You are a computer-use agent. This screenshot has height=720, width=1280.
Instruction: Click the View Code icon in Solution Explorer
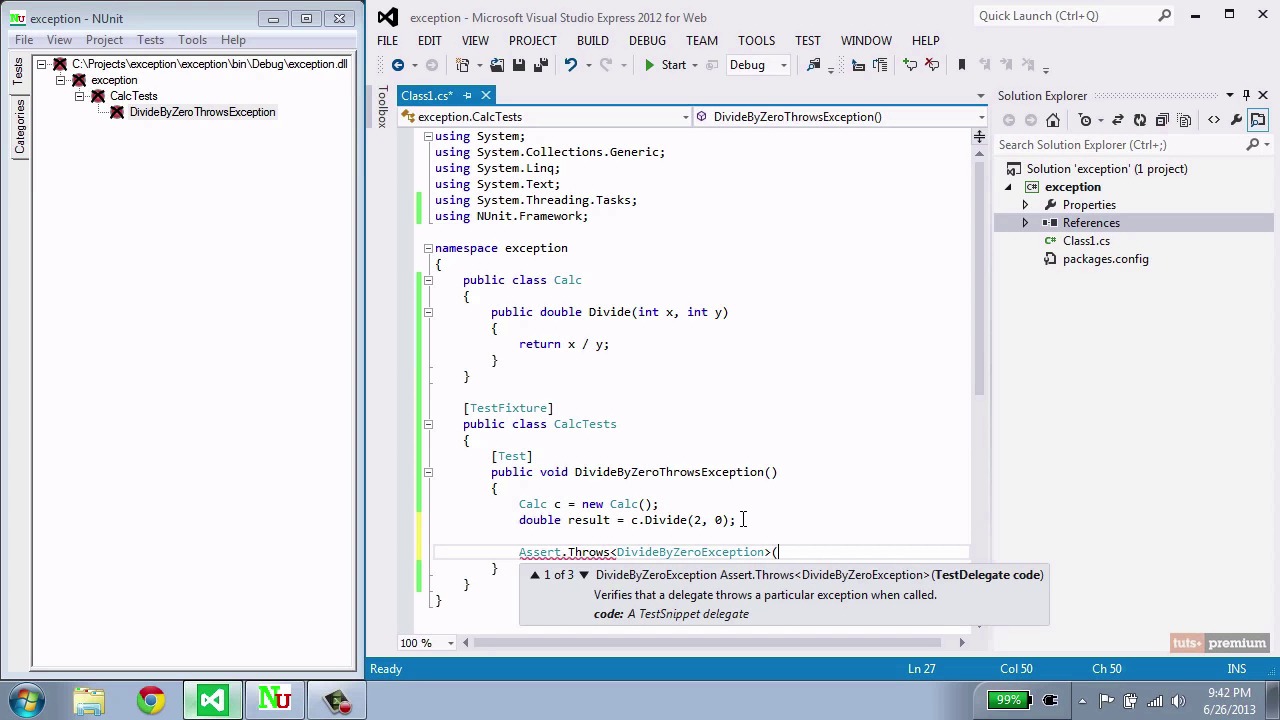click(x=1214, y=120)
